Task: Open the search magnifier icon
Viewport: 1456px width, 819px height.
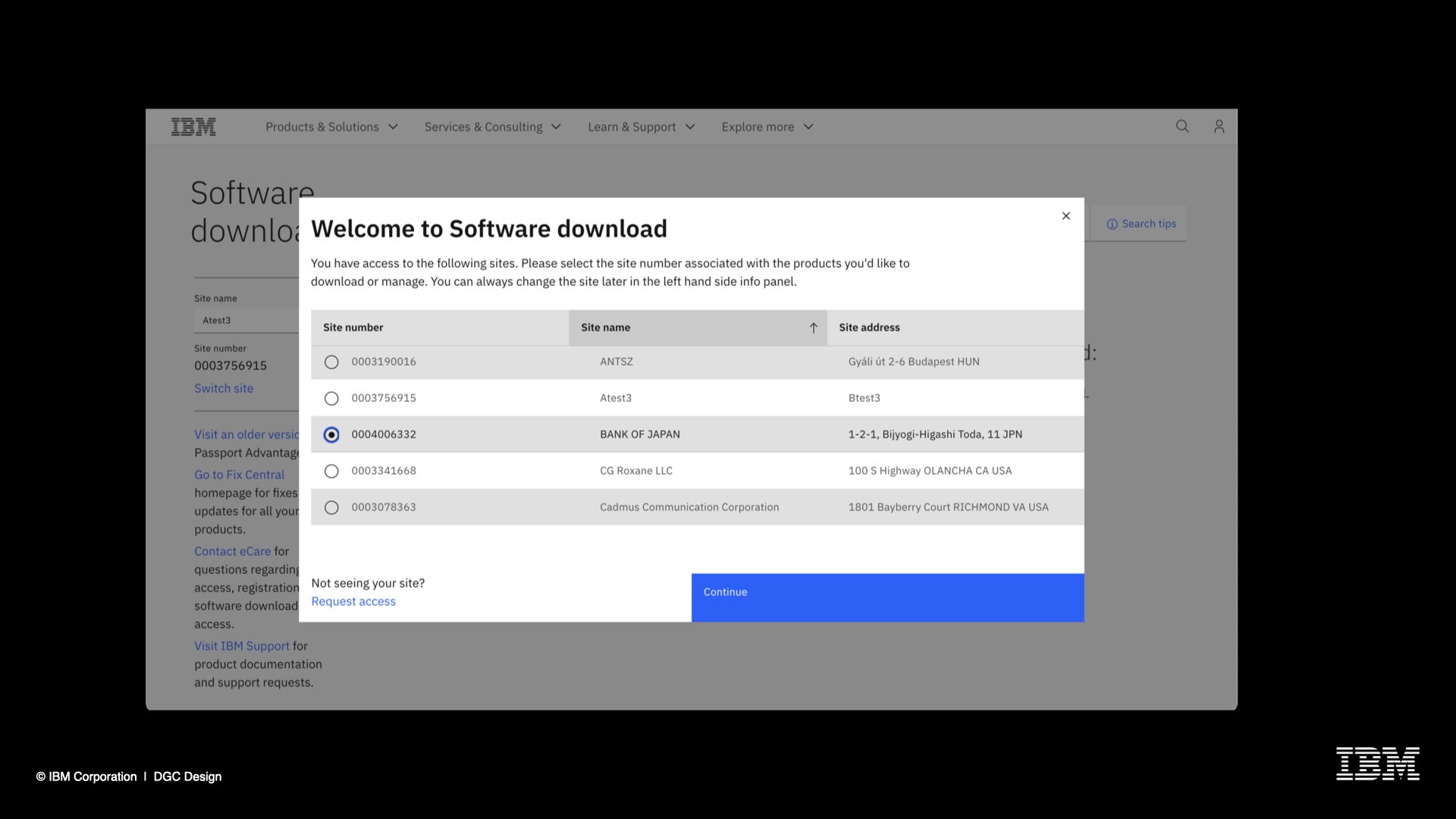Action: point(1182,127)
